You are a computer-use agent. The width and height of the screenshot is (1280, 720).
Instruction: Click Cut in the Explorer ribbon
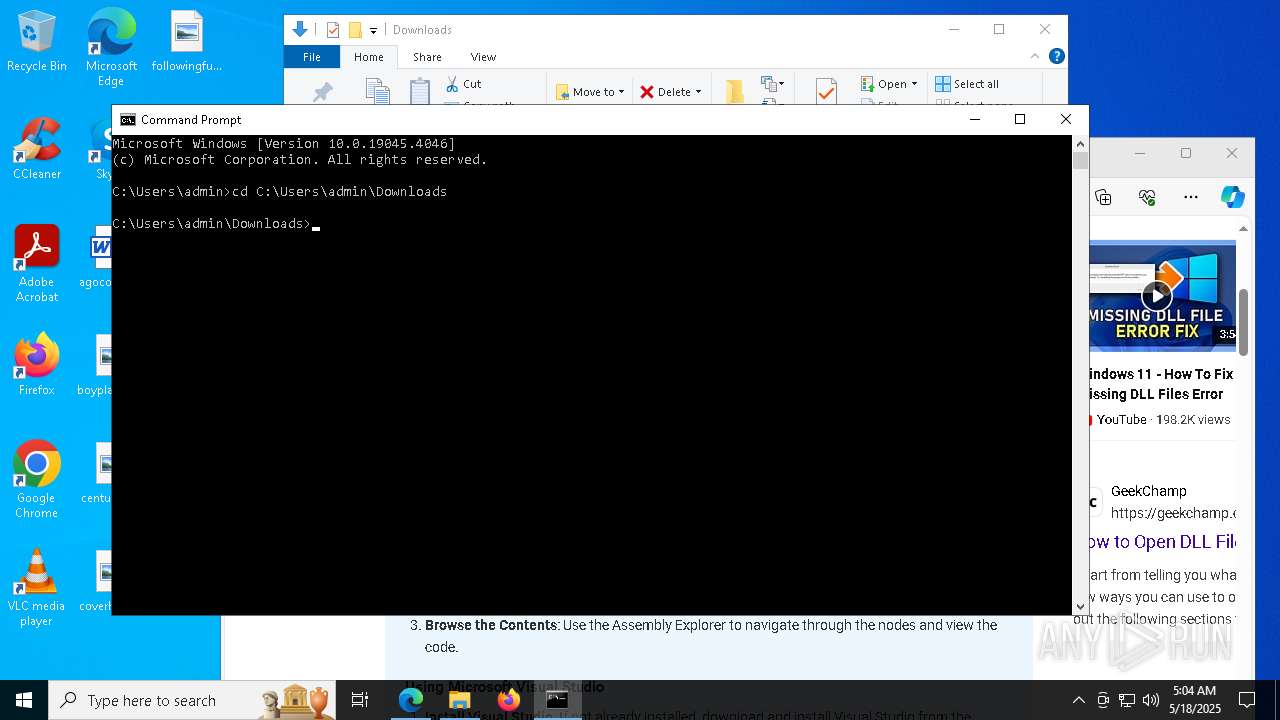[464, 84]
